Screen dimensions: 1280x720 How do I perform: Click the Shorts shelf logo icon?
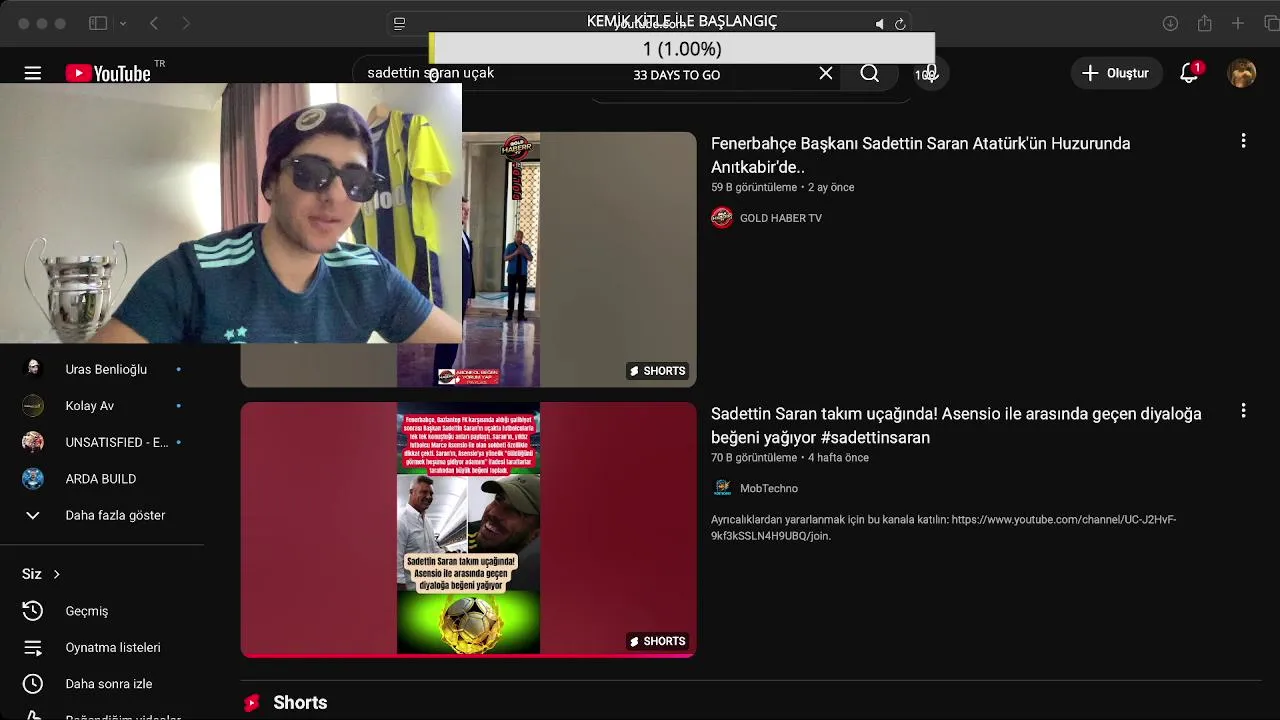[x=252, y=703]
